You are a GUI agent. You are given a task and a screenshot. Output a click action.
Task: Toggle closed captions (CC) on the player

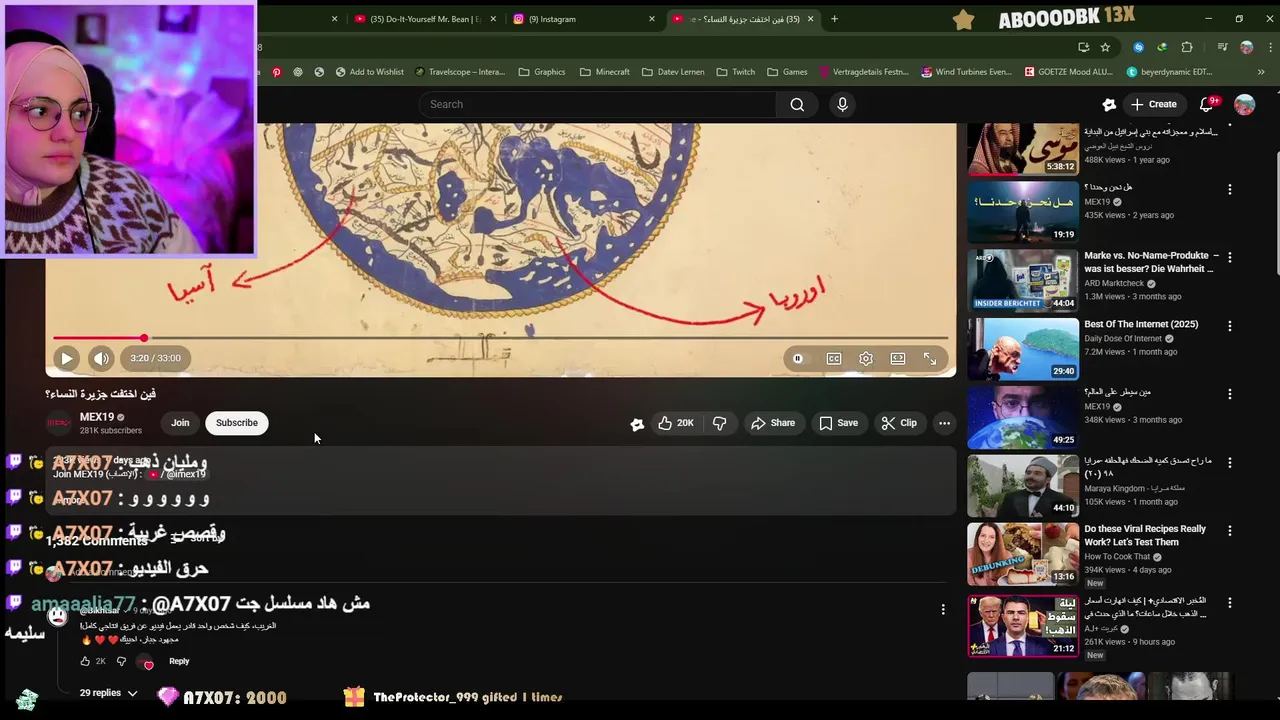click(x=833, y=358)
